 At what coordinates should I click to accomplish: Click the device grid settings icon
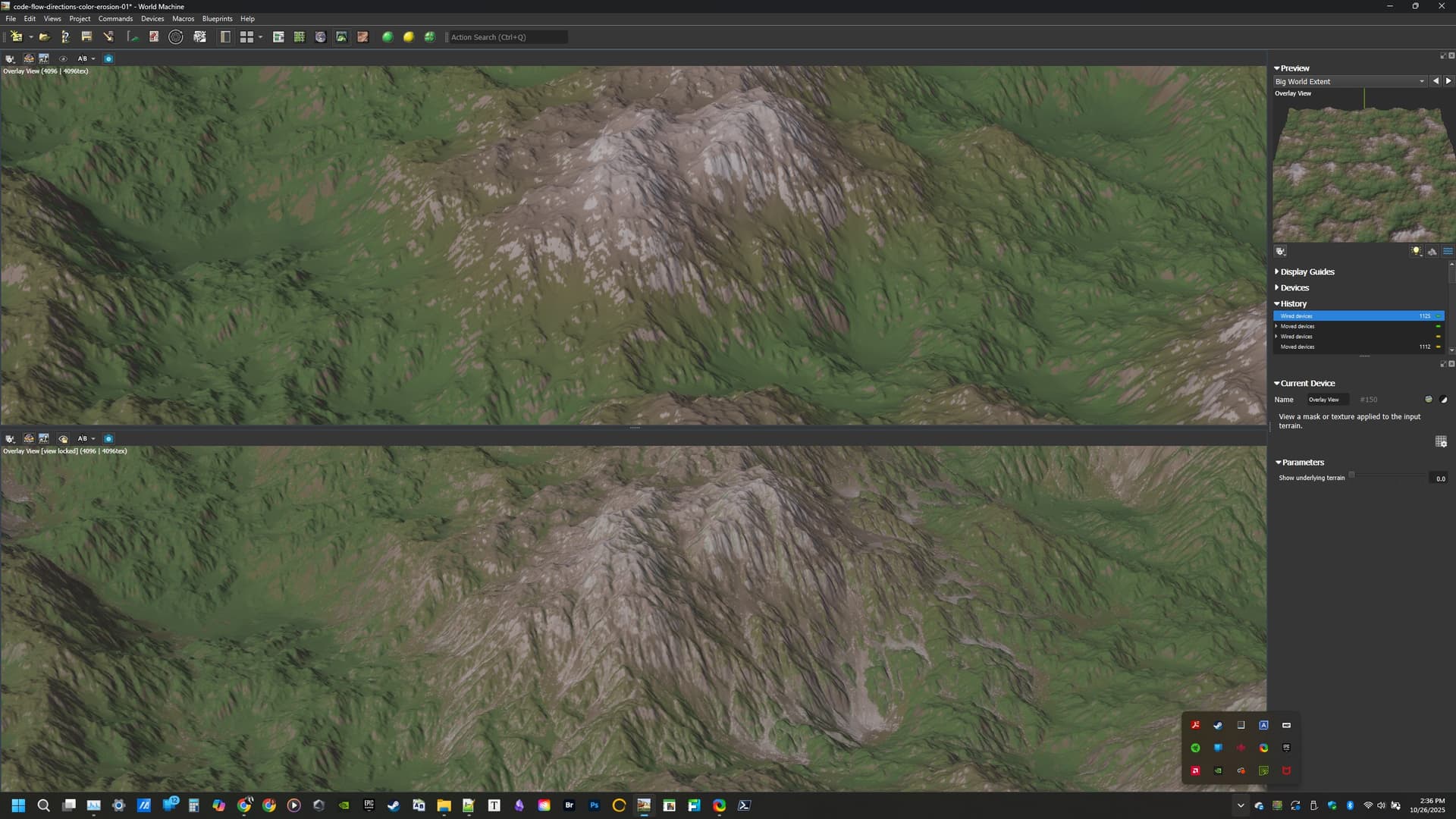point(1441,441)
